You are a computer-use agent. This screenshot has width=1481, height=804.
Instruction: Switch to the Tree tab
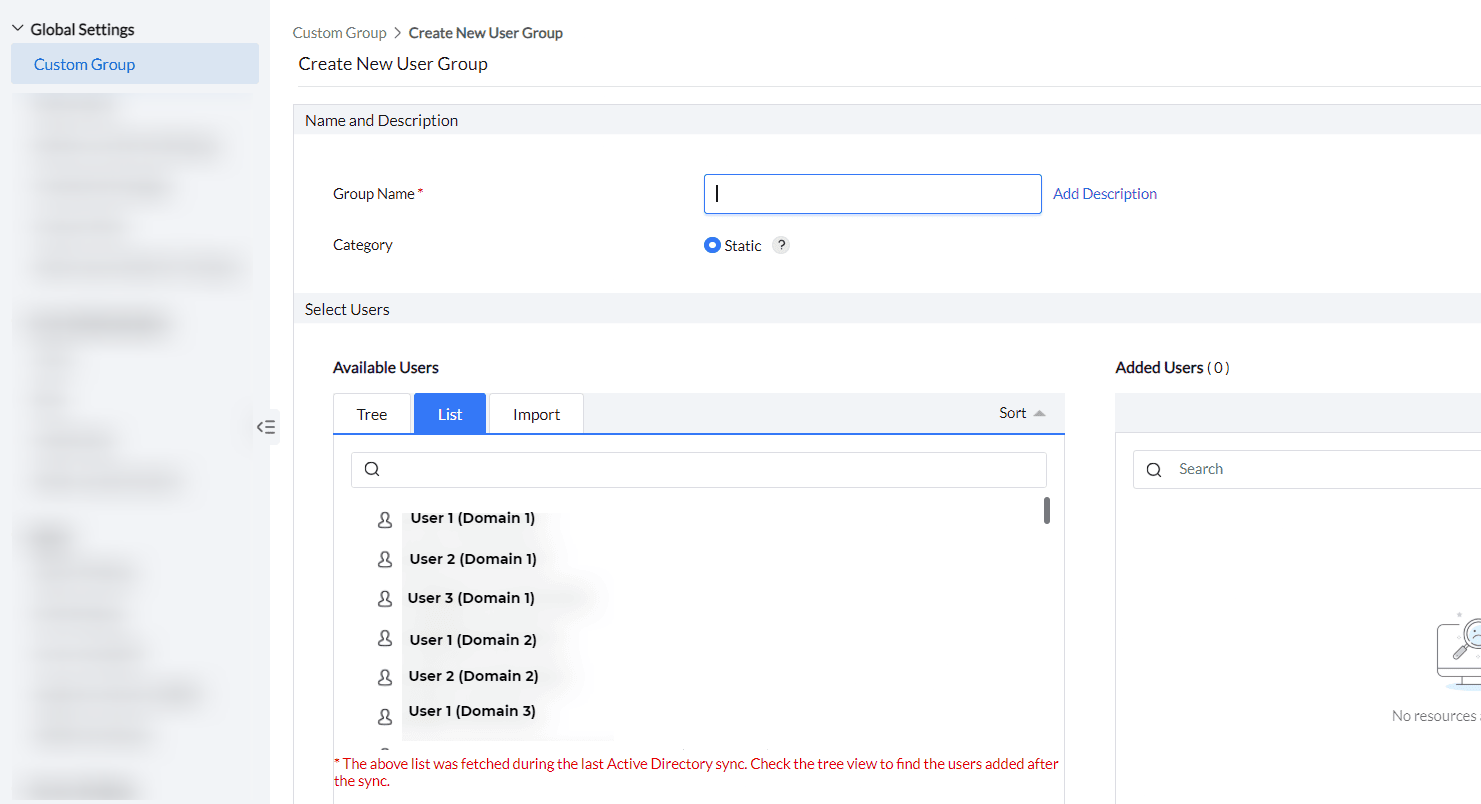372,414
